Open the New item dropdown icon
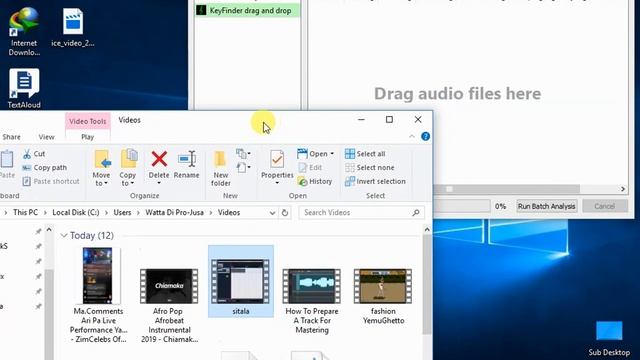Screen dimensions: 640x360 (243, 154)
